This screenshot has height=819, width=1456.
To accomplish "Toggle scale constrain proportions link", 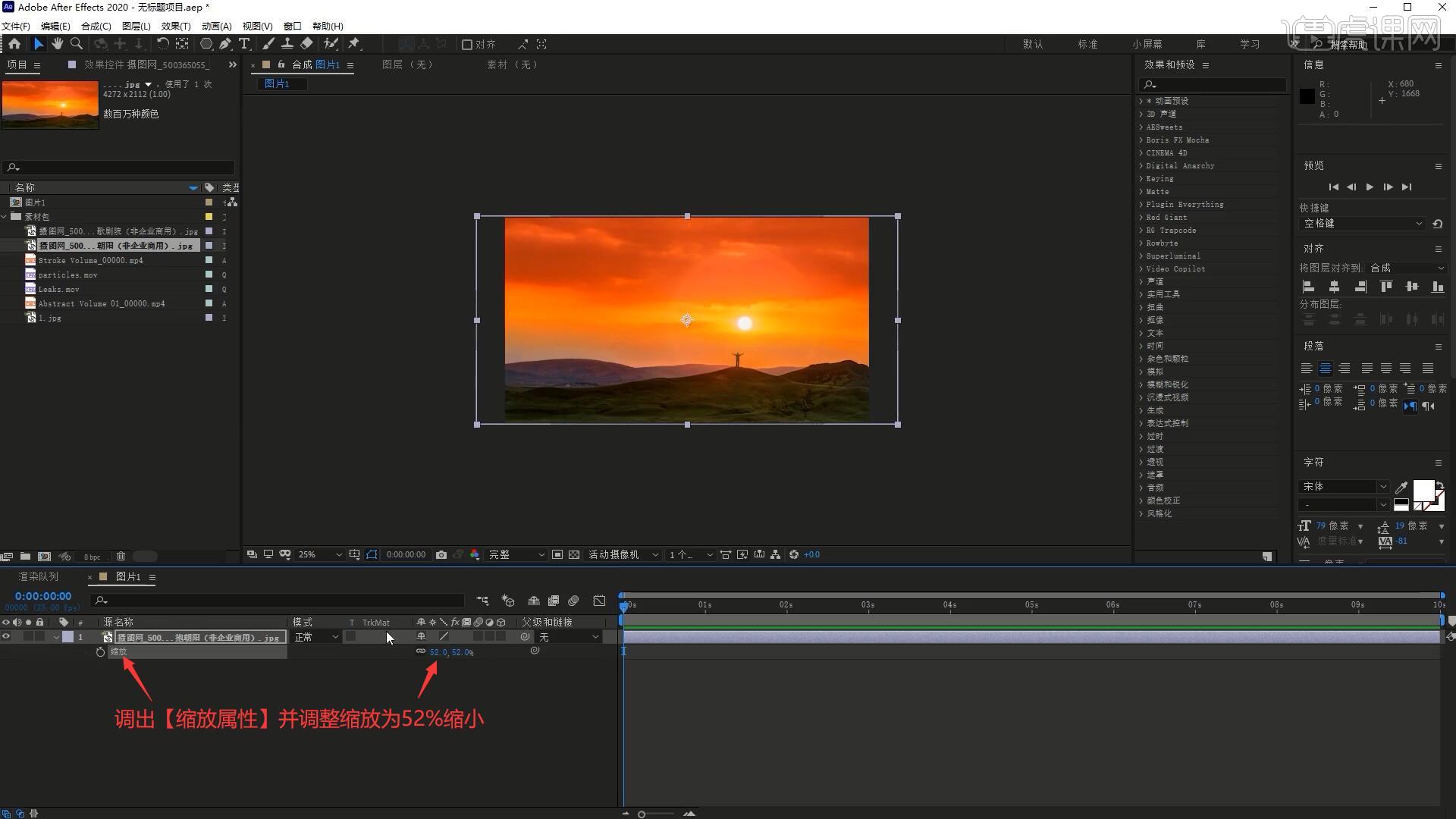I will point(421,651).
